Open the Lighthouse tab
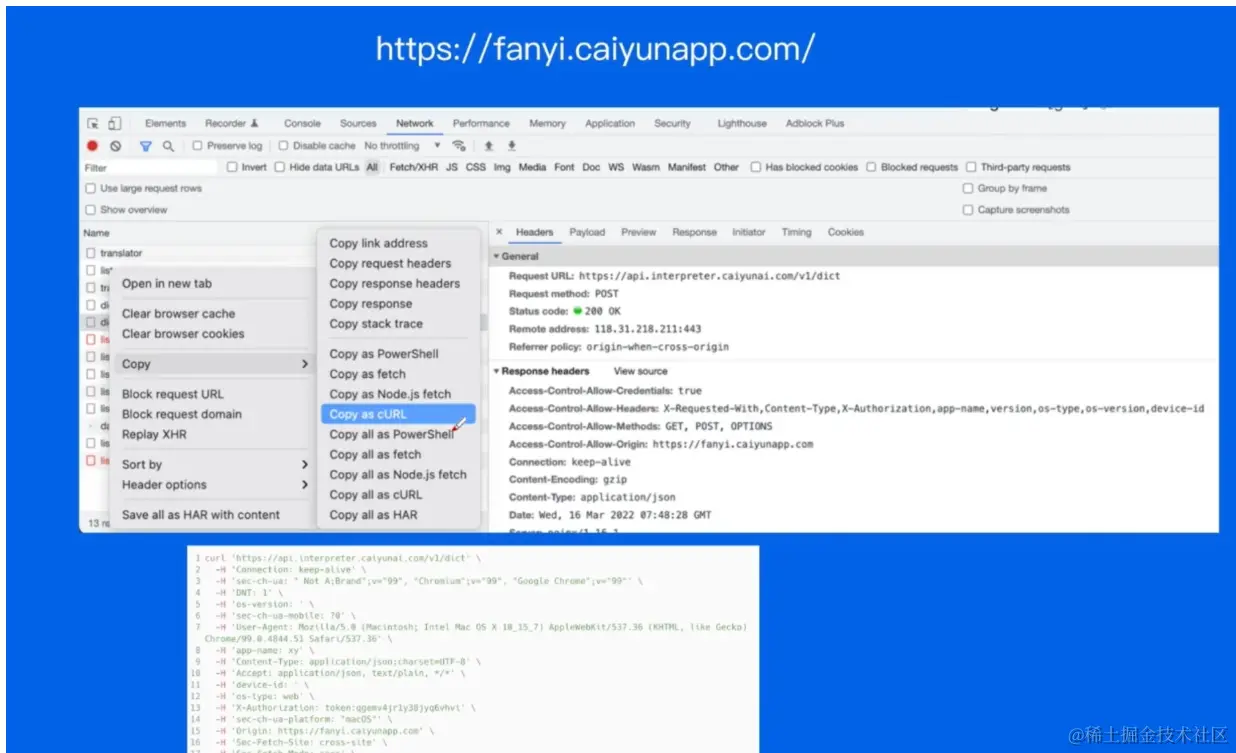This screenshot has height=753, width=1236. click(742, 124)
